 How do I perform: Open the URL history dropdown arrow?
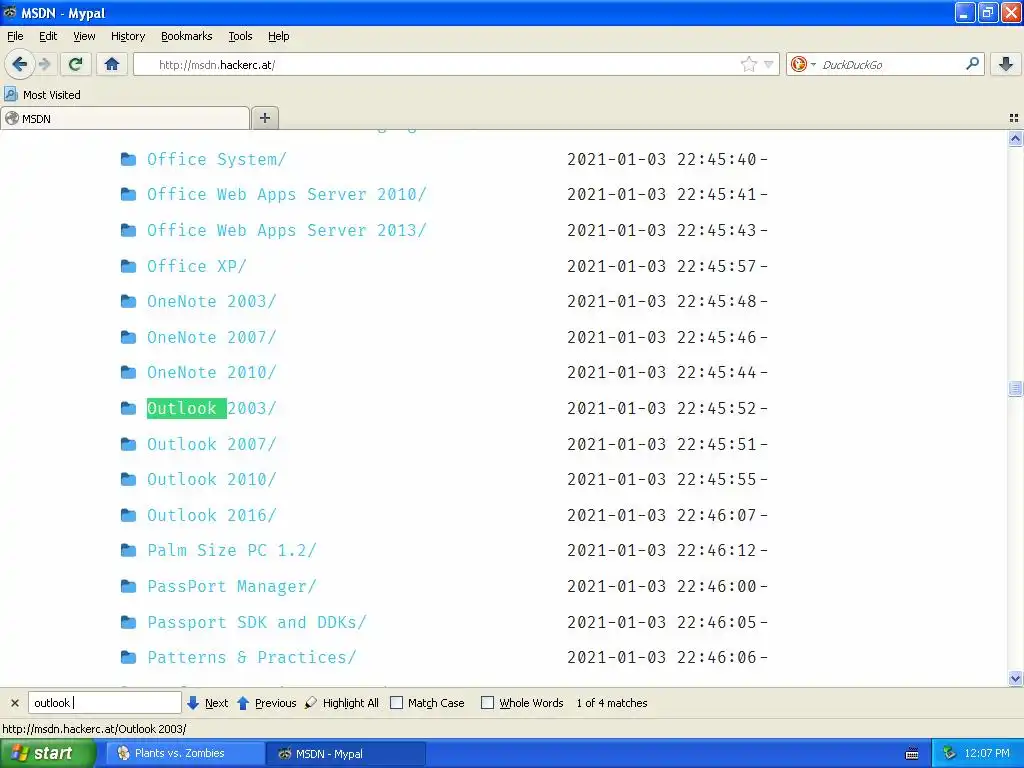point(769,64)
